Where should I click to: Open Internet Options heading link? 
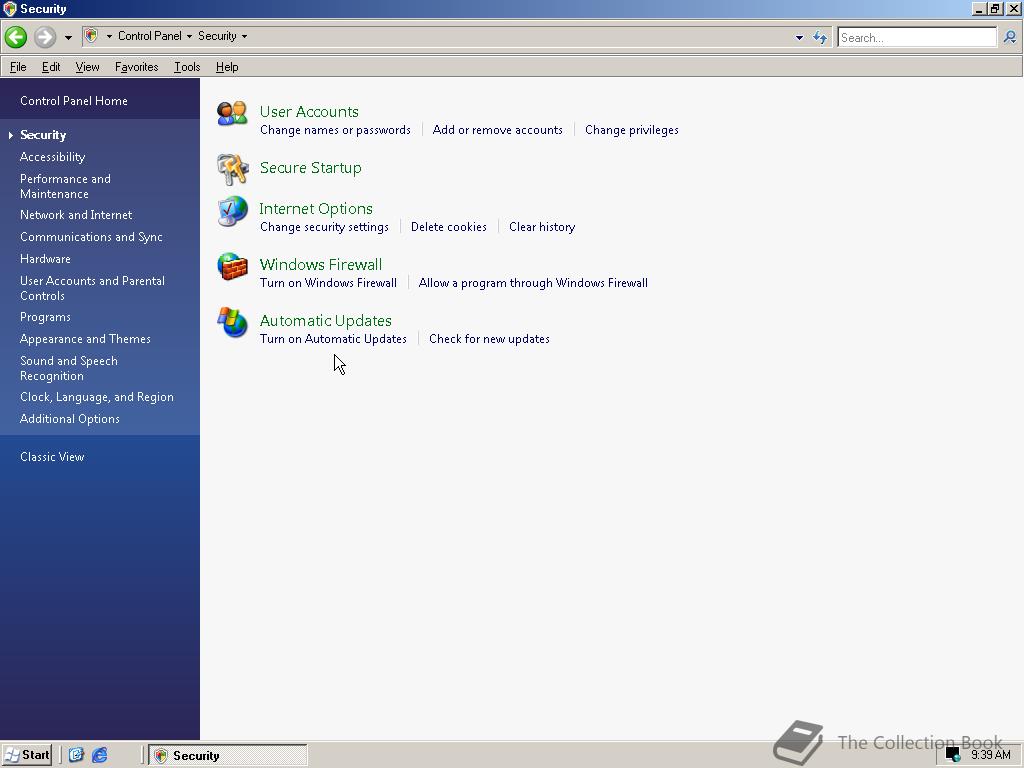tap(316, 209)
